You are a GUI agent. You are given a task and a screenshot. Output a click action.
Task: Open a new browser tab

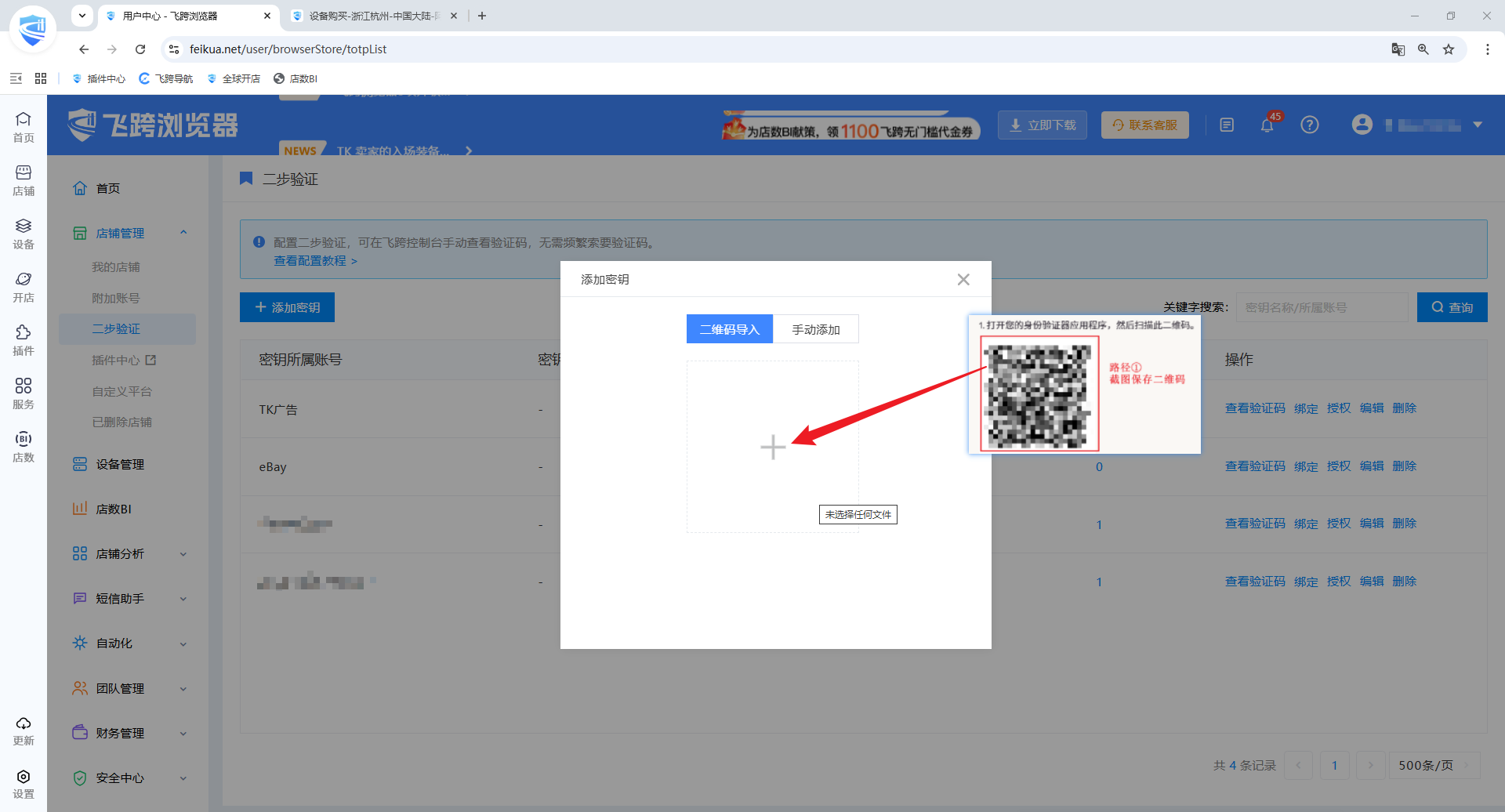[x=482, y=16]
